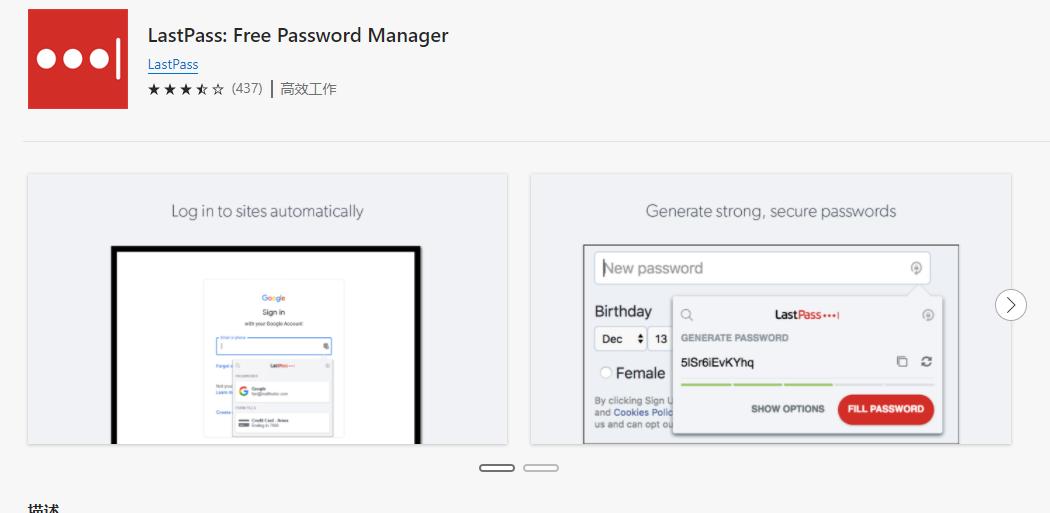Click the search magnifier in LastPass popup

687,315
